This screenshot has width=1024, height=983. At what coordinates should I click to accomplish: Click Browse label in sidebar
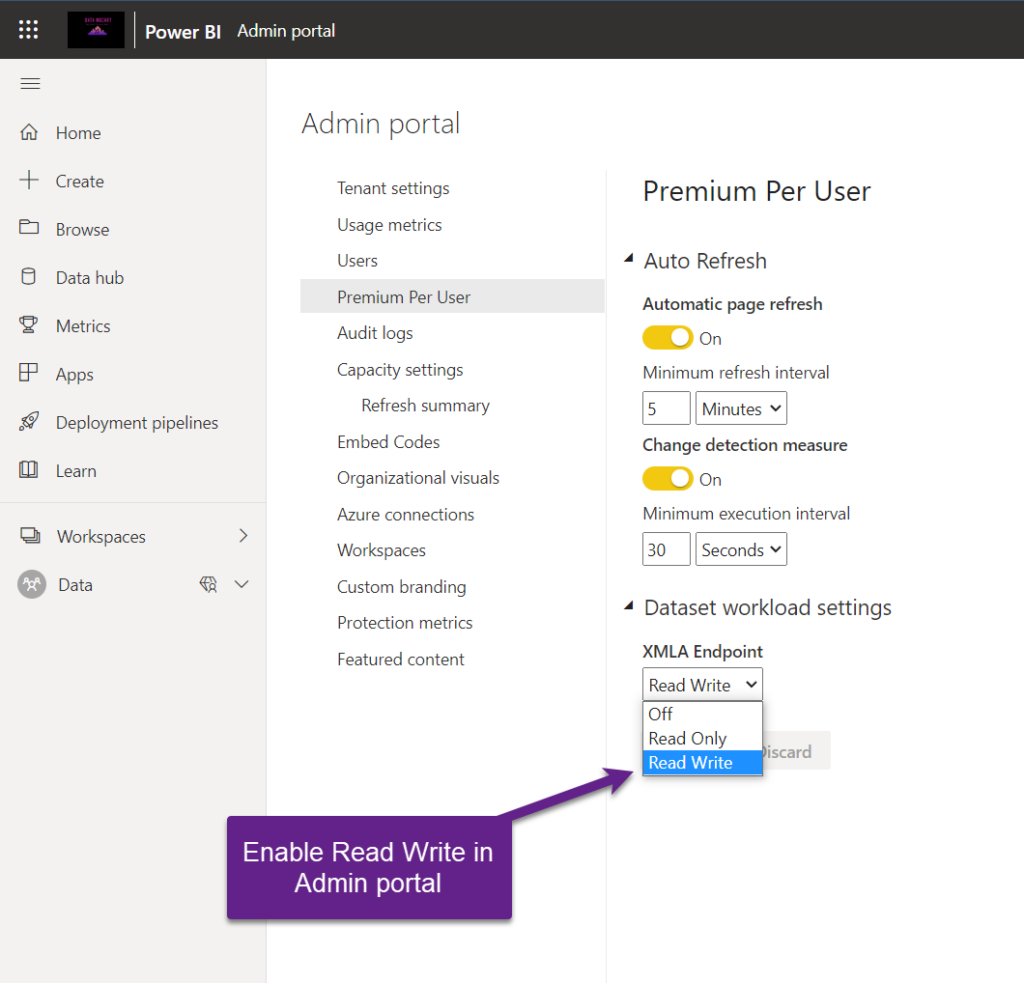point(82,230)
